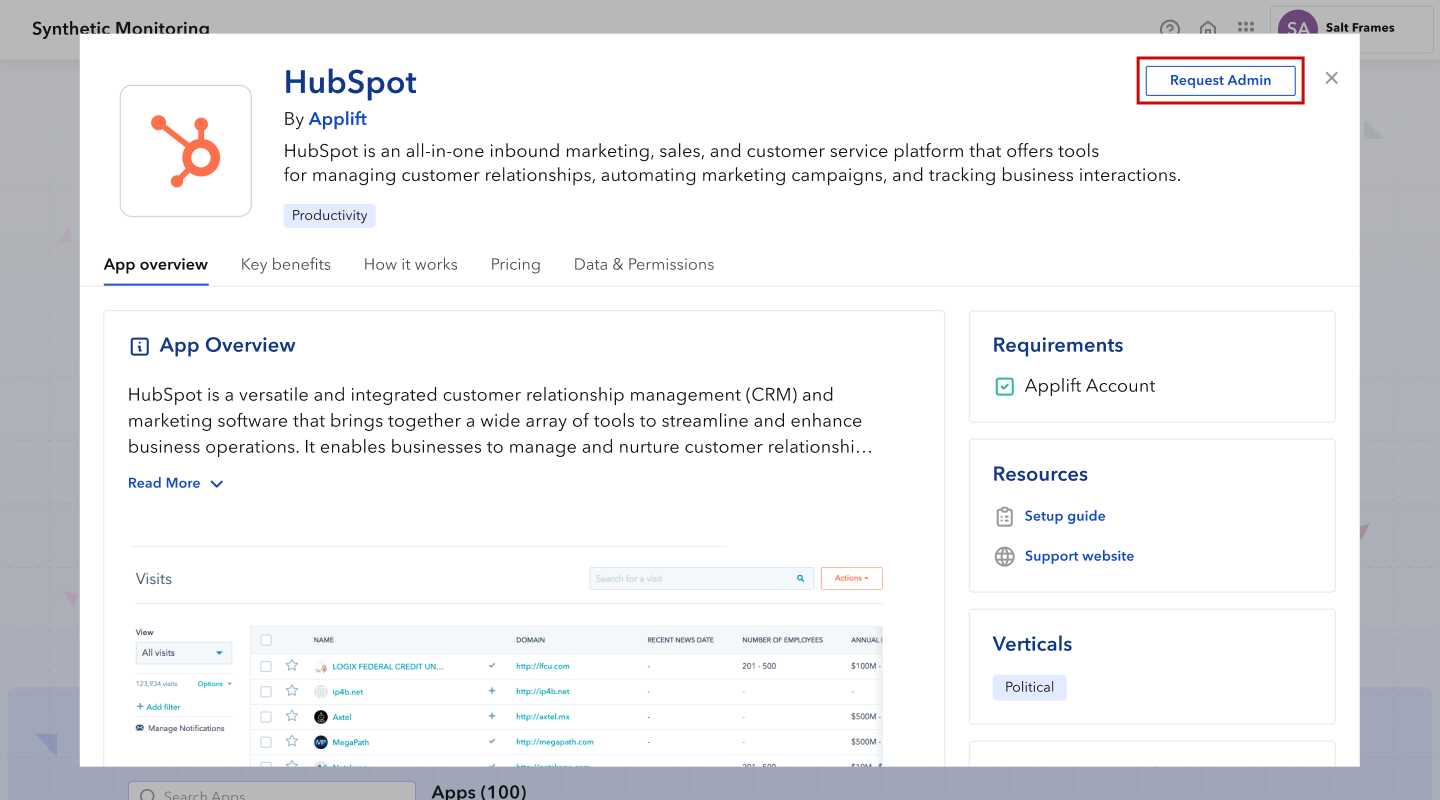Click the magnifier icon in visit search
This screenshot has width=1440, height=800.
[x=800, y=578]
